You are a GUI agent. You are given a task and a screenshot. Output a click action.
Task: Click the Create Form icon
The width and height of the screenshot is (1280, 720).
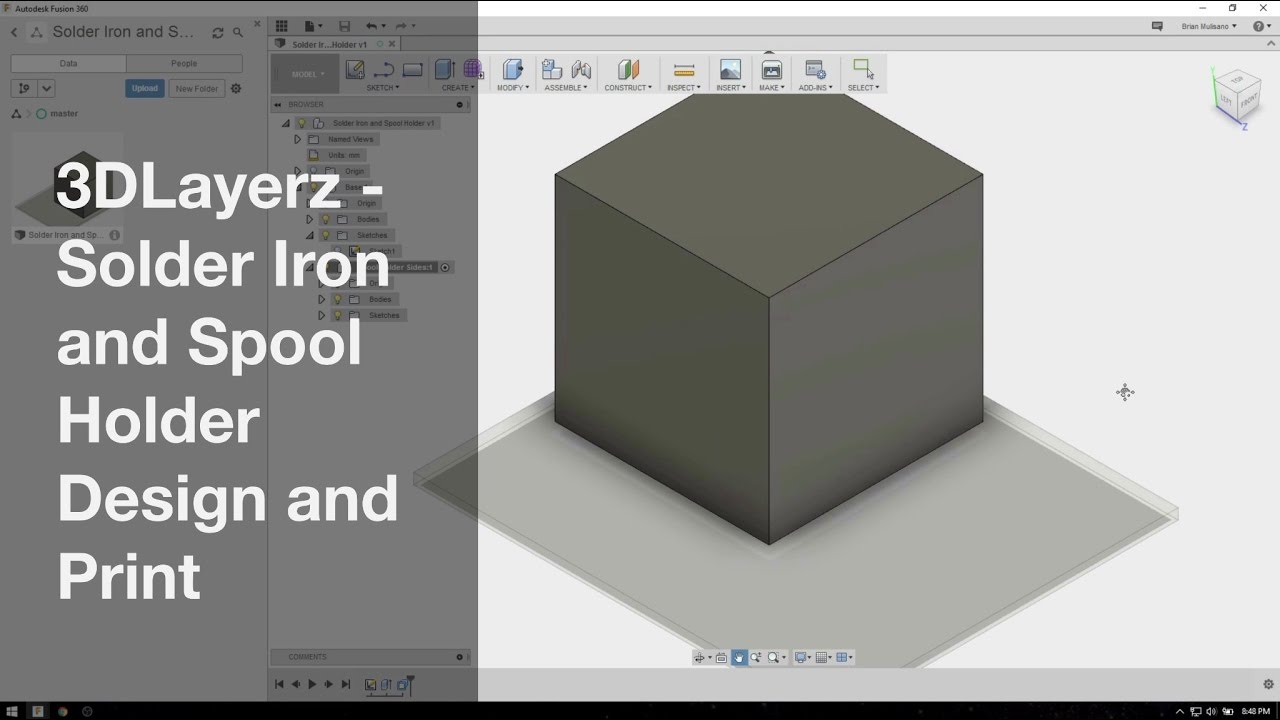(x=474, y=69)
